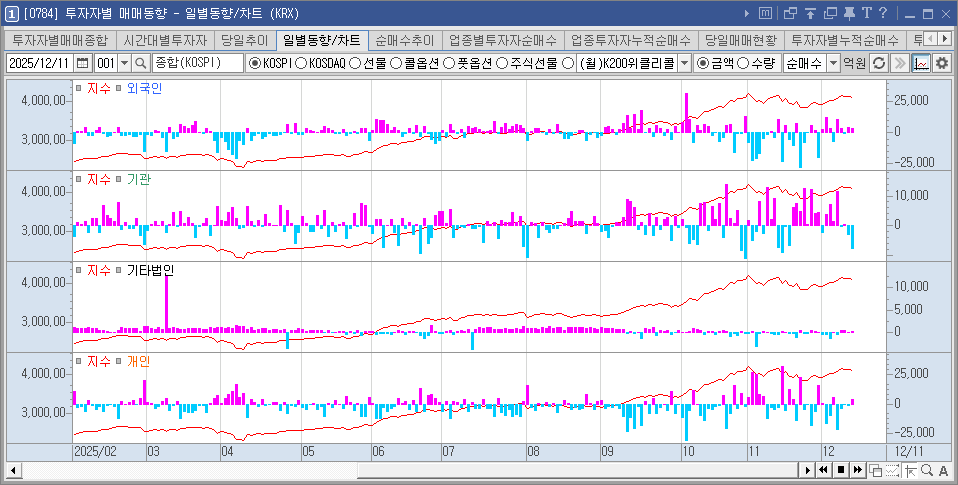
Task: Open the 투자자별누적순매수 tab
Action: [845, 40]
